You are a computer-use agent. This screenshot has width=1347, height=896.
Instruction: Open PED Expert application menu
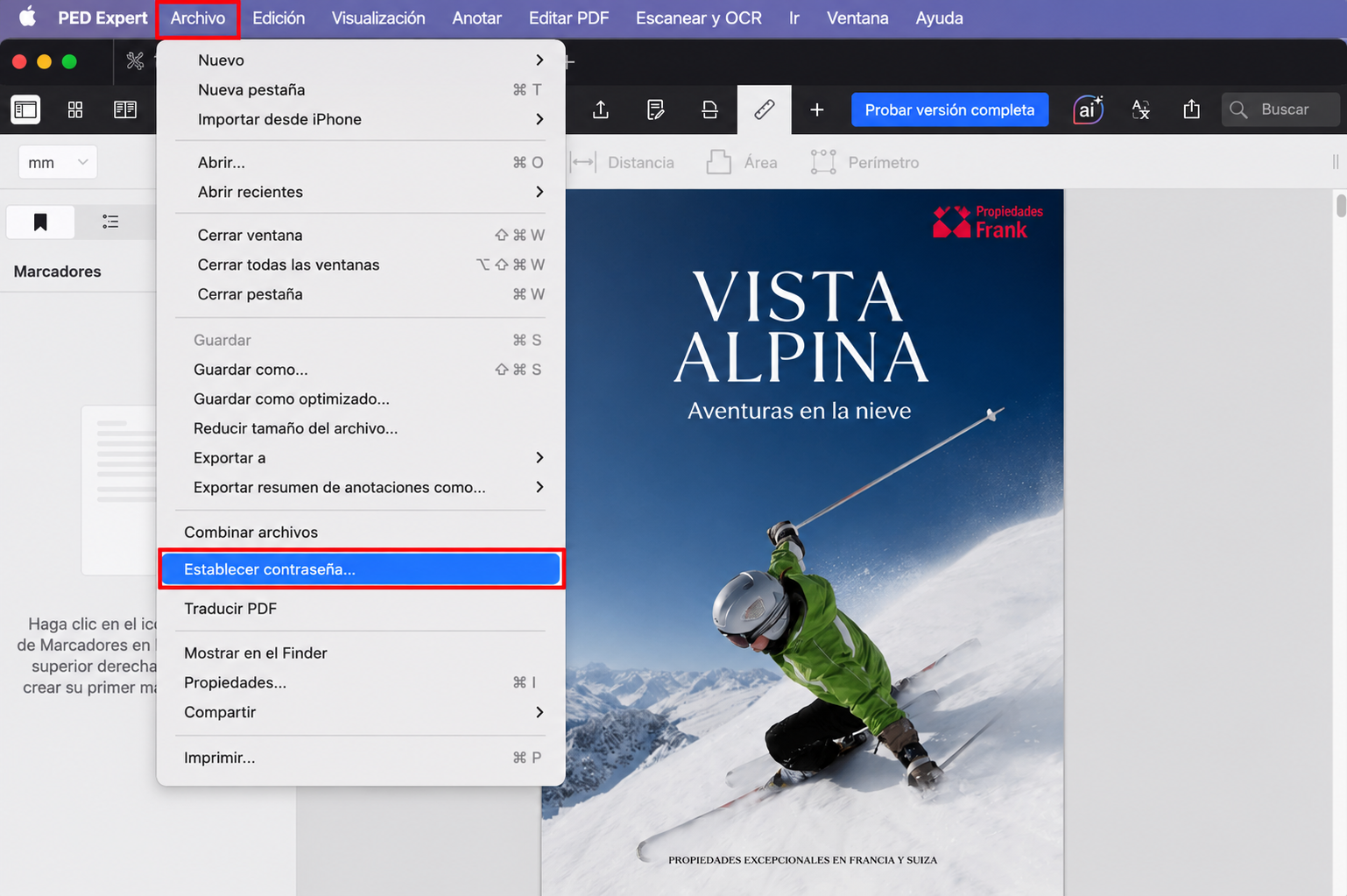[102, 18]
